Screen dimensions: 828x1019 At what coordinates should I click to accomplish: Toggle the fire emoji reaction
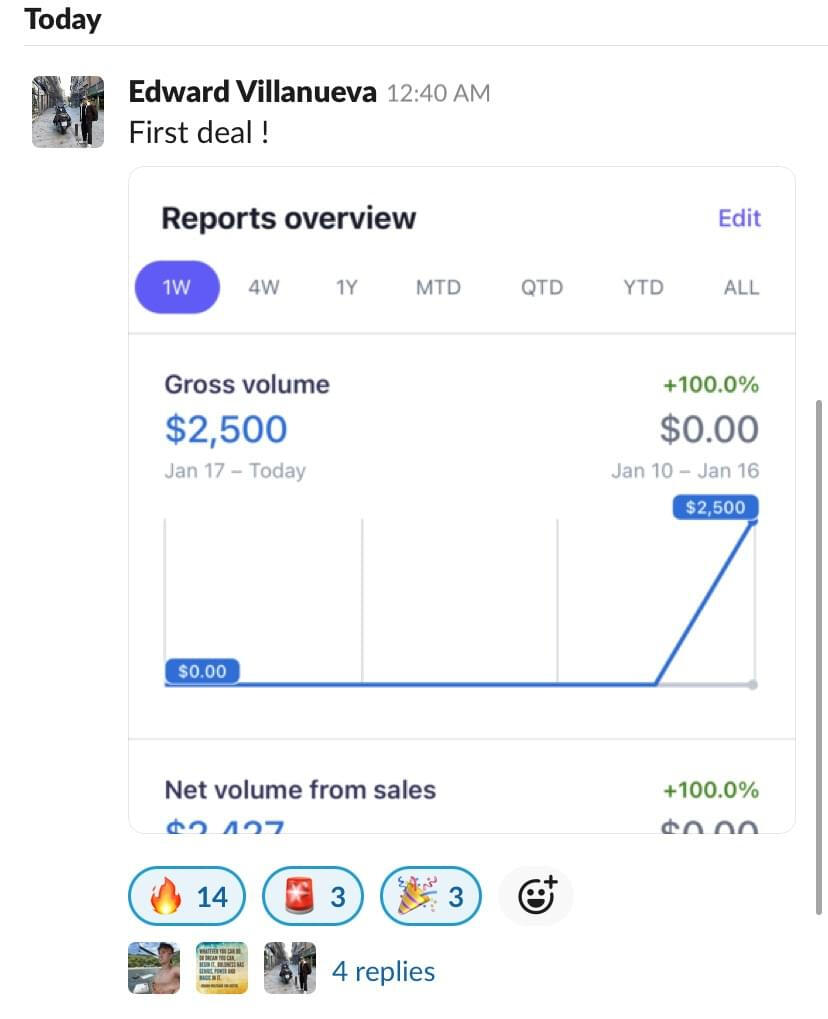pos(186,896)
